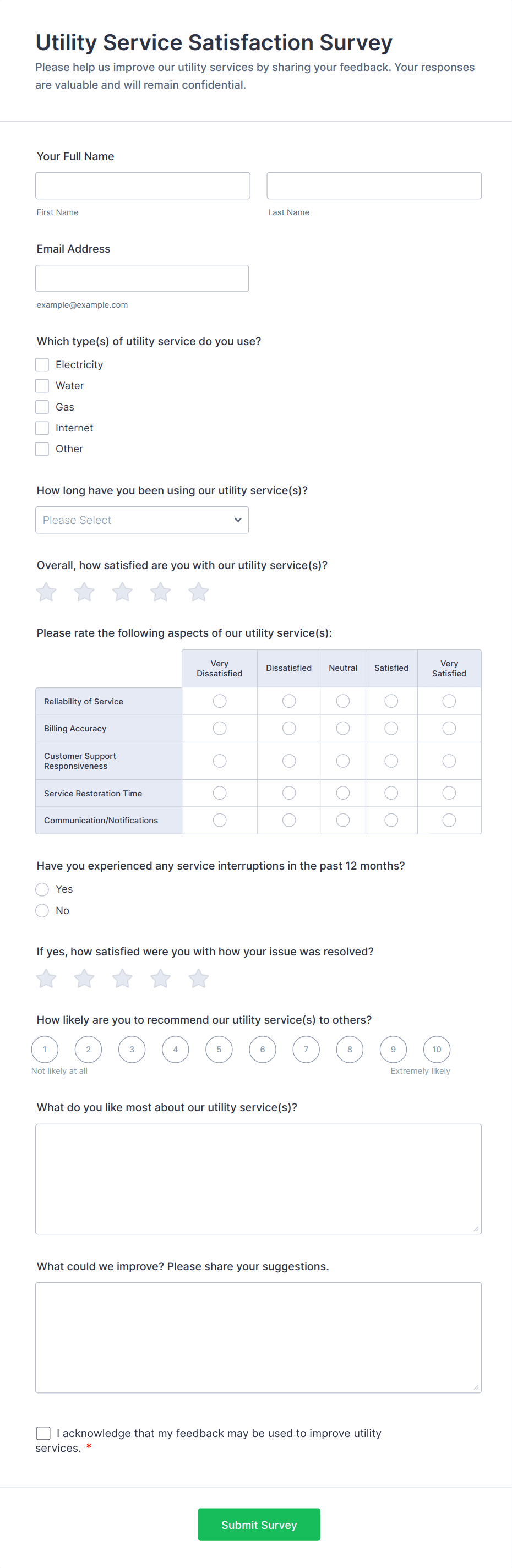
Task: Click the first star in overall satisfaction rating
Action: [x=46, y=592]
